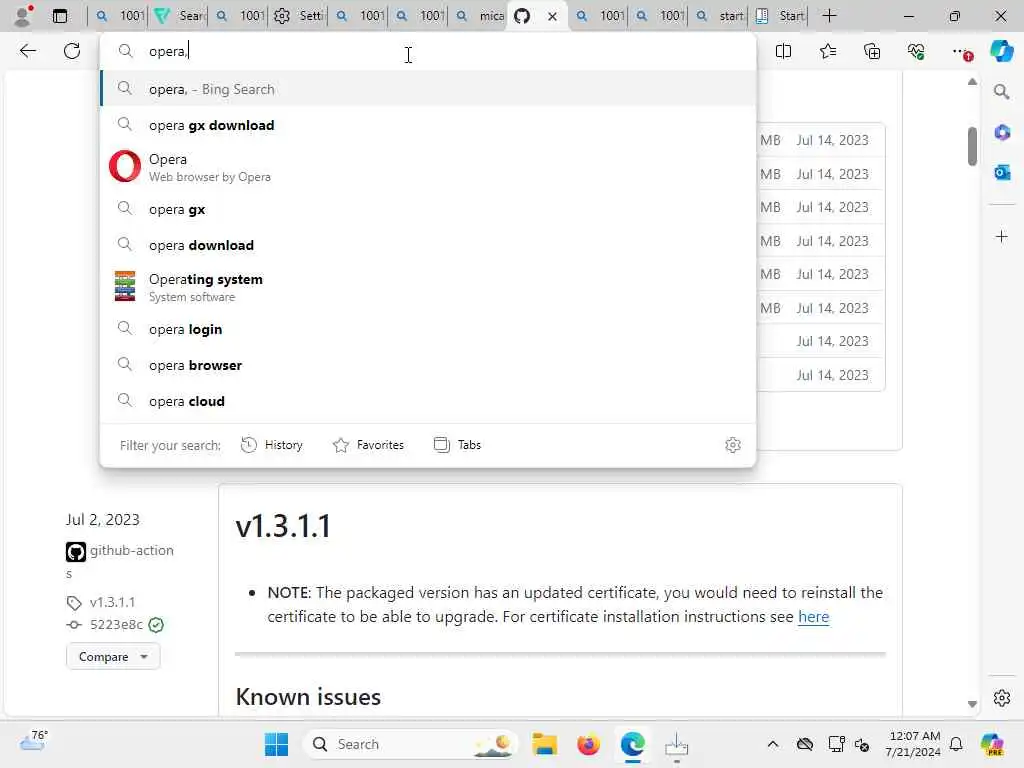Click the scrollbar up arrow
Screen dimensions: 1024x768
(972, 82)
